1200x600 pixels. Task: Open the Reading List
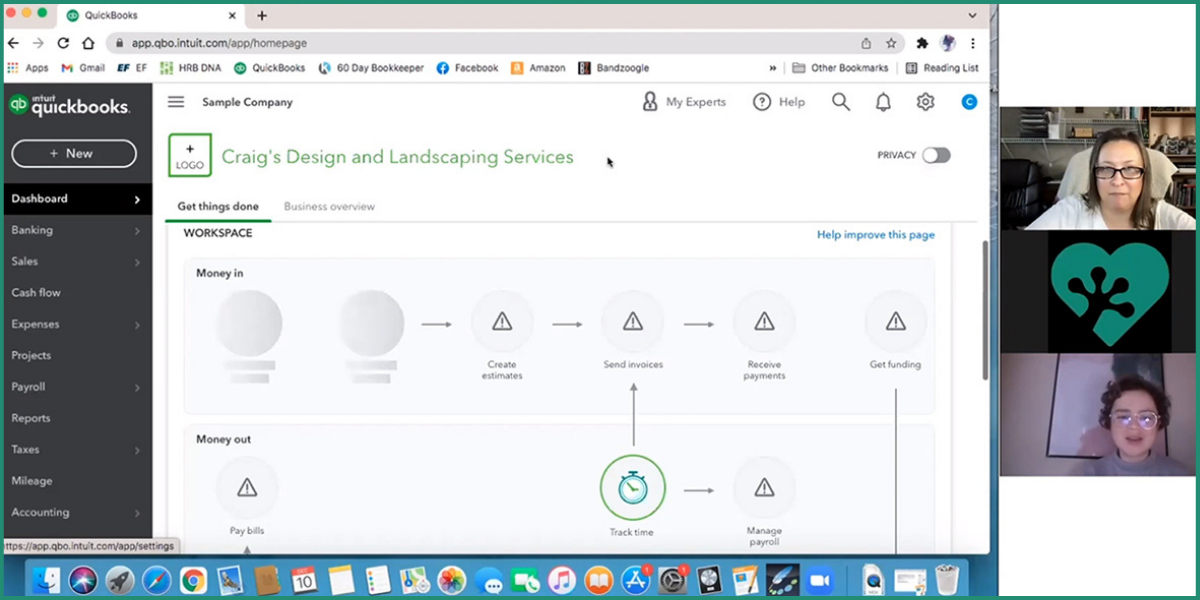tap(942, 68)
